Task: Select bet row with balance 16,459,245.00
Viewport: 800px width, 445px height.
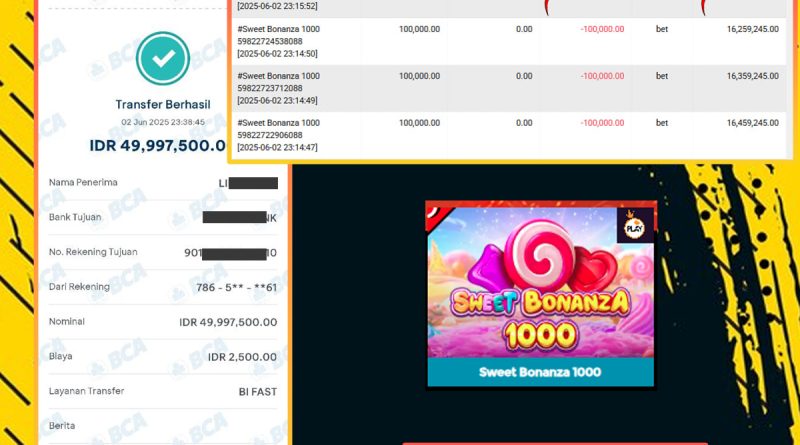Action: point(509,135)
